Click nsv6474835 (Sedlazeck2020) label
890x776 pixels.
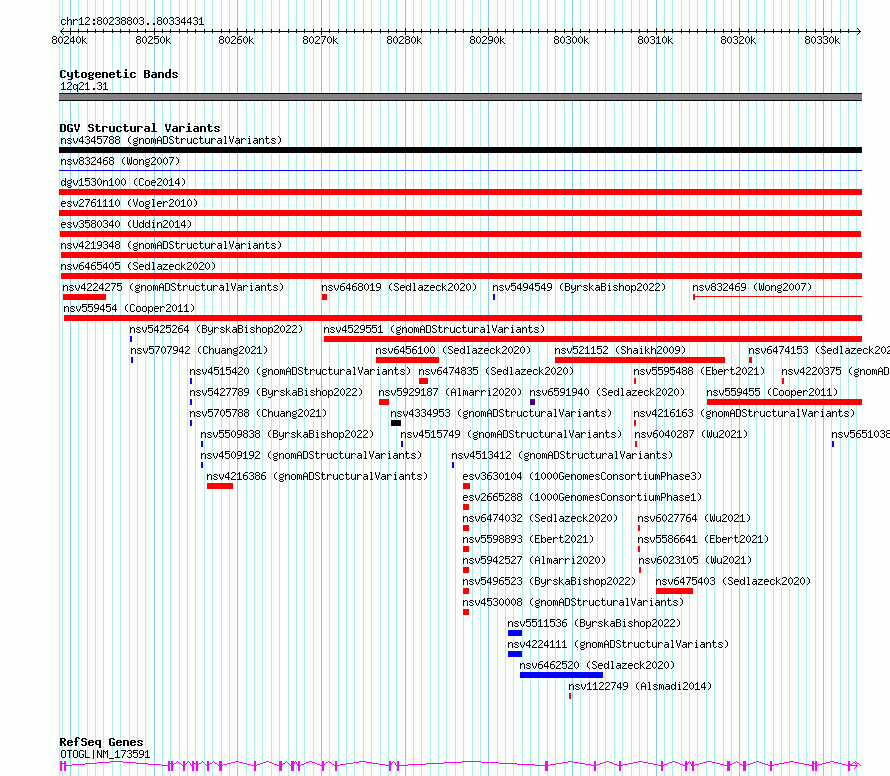point(496,371)
